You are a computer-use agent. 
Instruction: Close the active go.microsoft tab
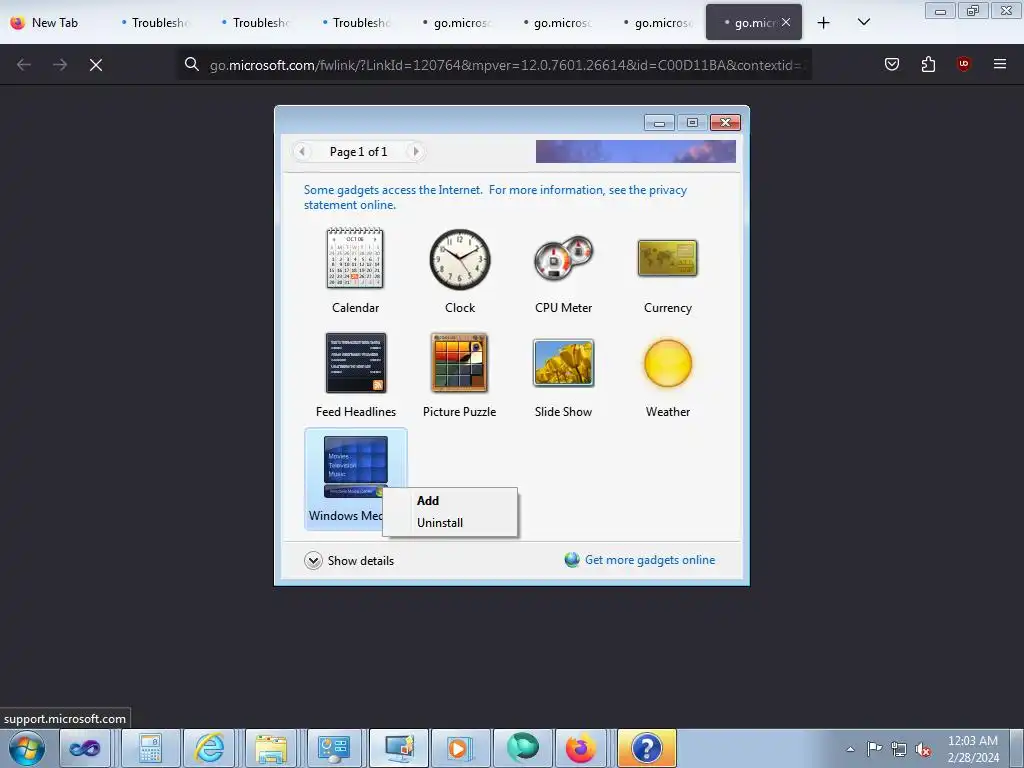point(786,22)
